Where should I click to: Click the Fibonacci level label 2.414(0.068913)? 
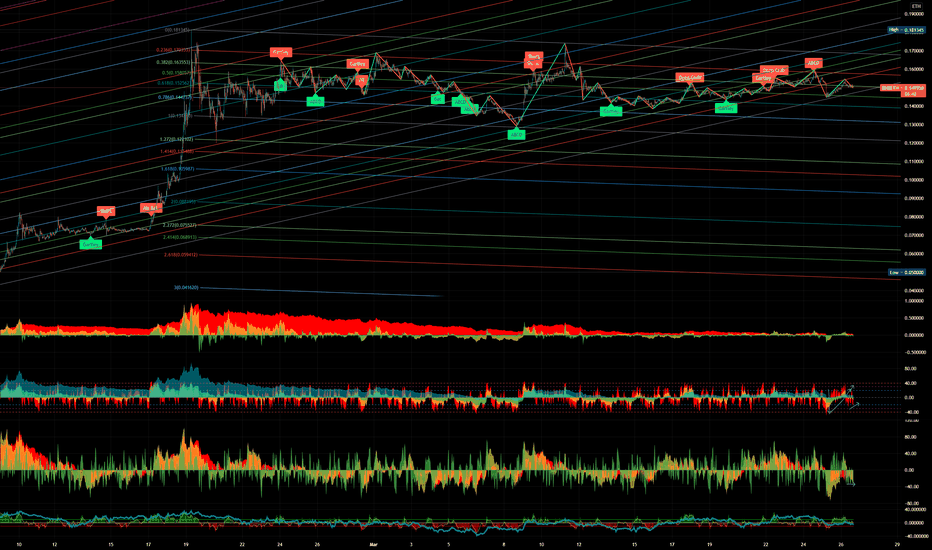(180, 237)
